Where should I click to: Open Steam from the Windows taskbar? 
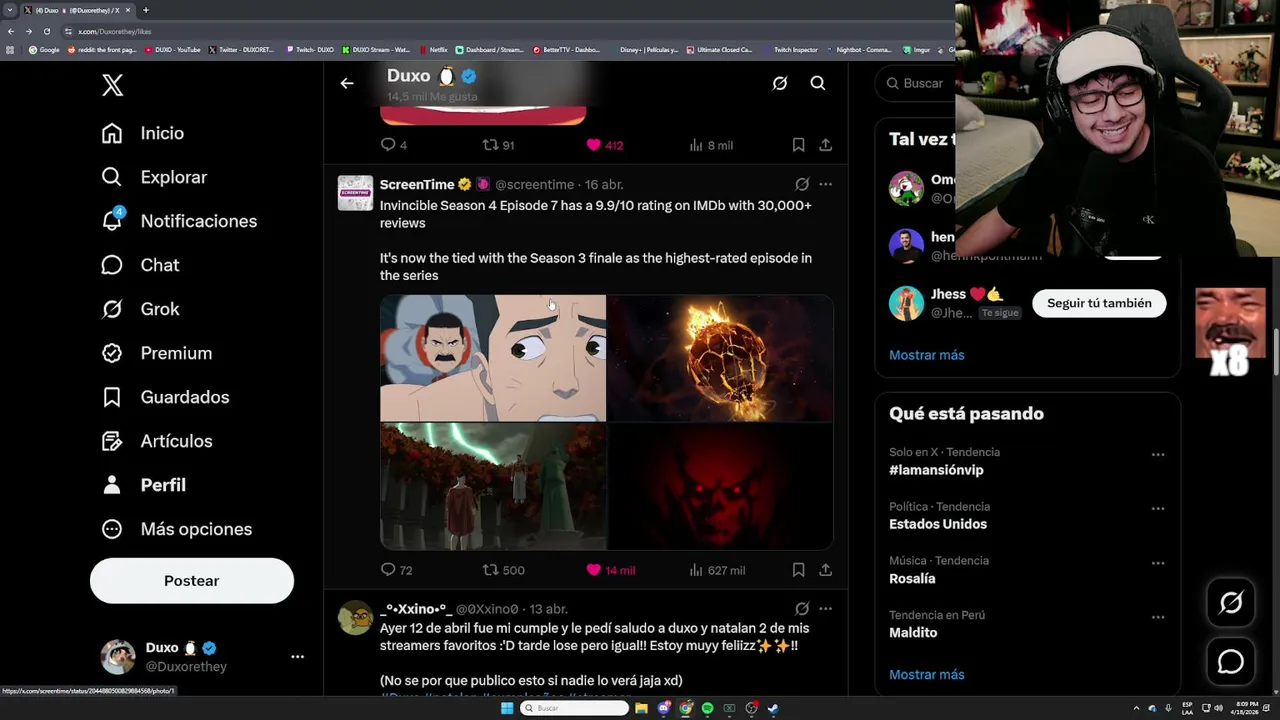tap(773, 708)
